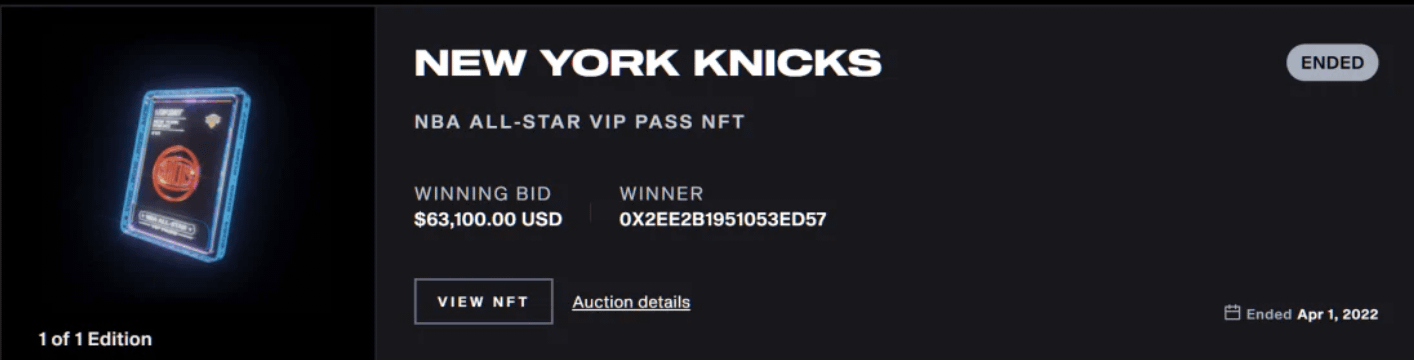Click the VIEW NFT button
This screenshot has width=1414, height=360.
click(x=483, y=301)
